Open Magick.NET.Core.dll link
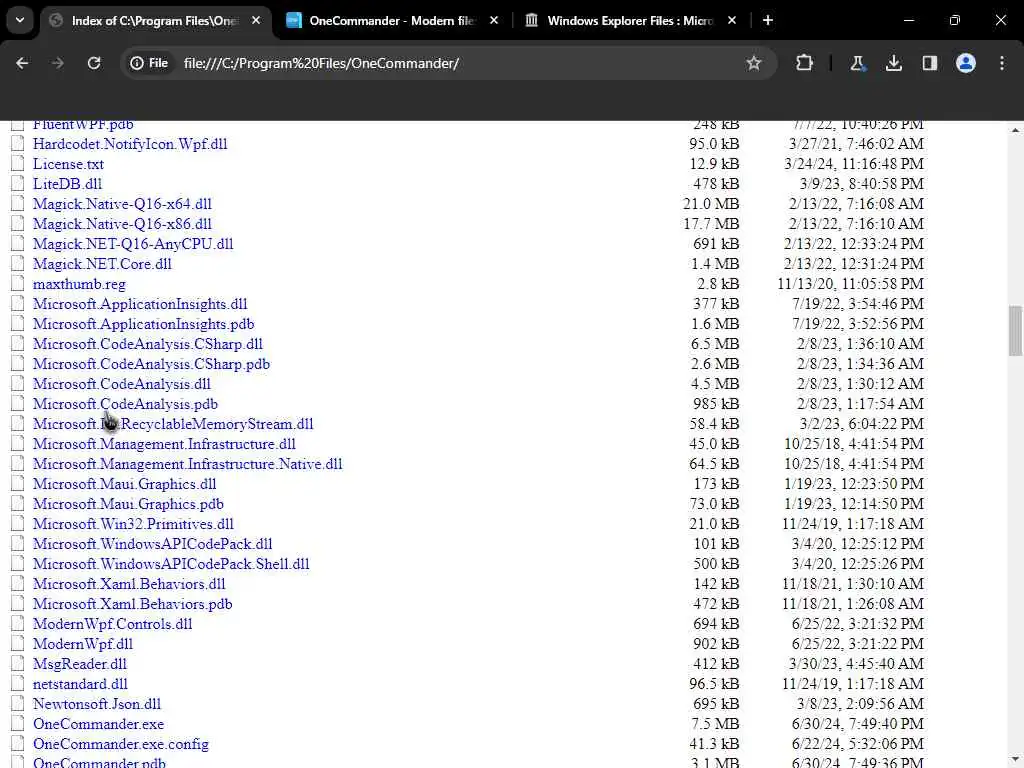1024x768 pixels. pos(102,264)
